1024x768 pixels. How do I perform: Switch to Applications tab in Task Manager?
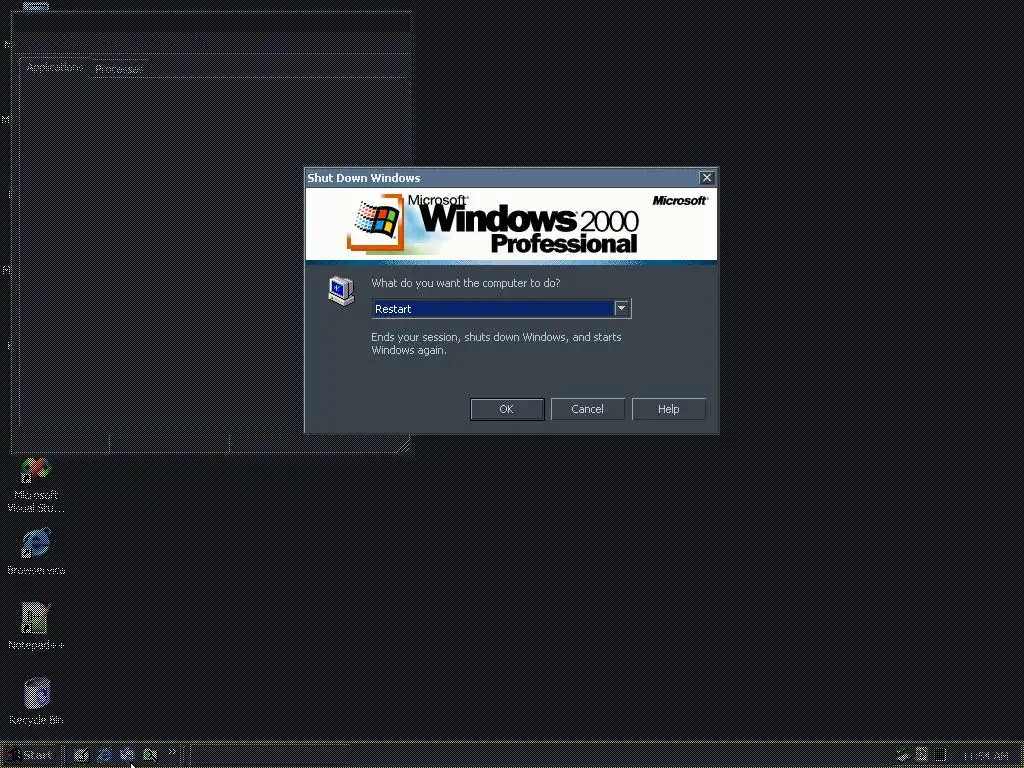pos(54,67)
